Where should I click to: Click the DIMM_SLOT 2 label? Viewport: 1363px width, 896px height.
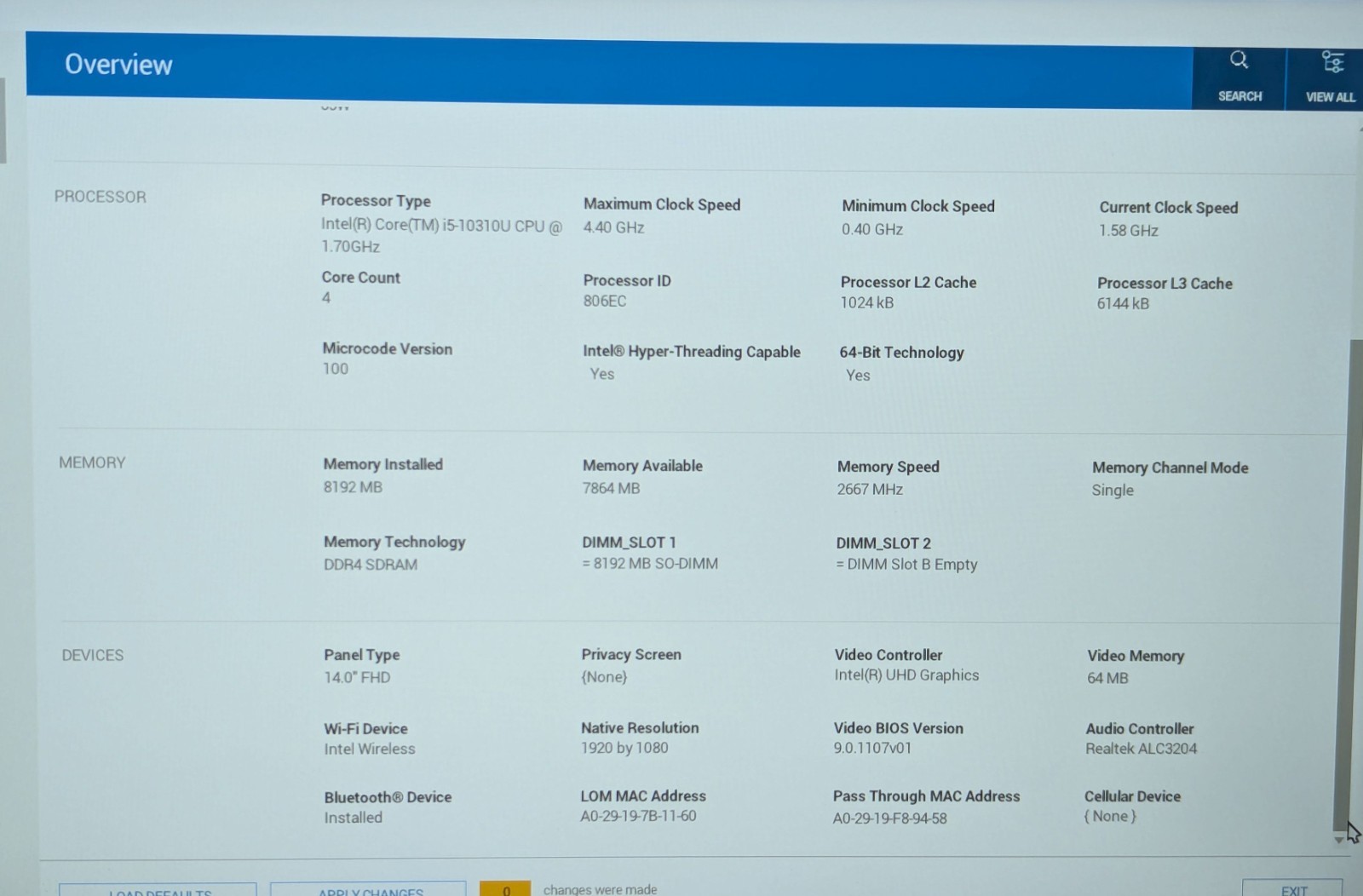click(883, 543)
